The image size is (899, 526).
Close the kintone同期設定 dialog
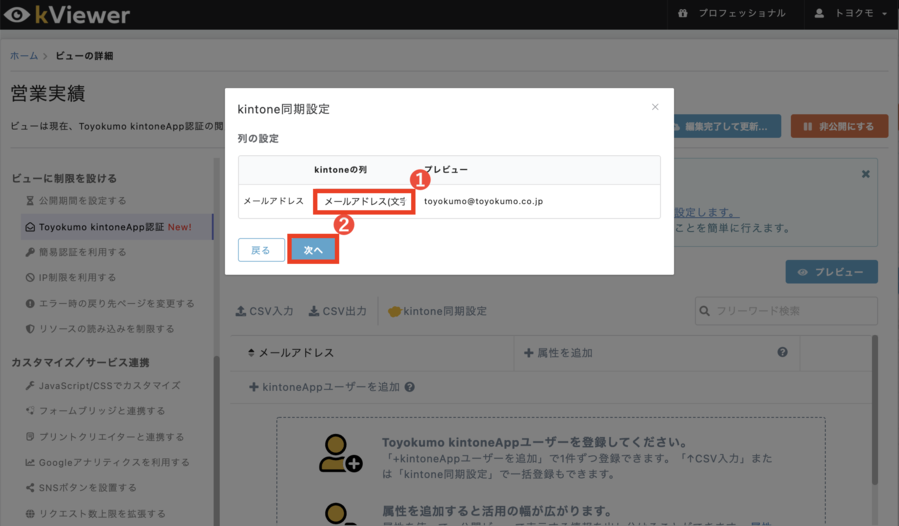point(655,107)
